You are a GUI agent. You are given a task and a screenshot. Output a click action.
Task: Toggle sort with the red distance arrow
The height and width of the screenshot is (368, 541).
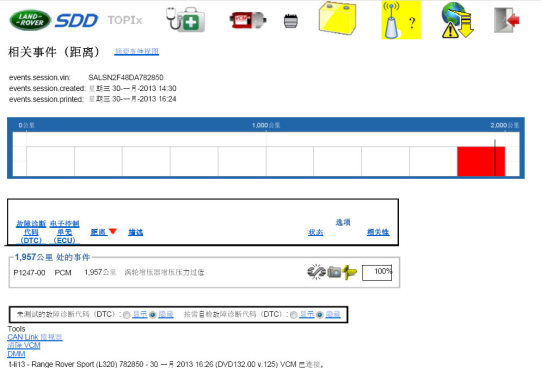[113, 231]
